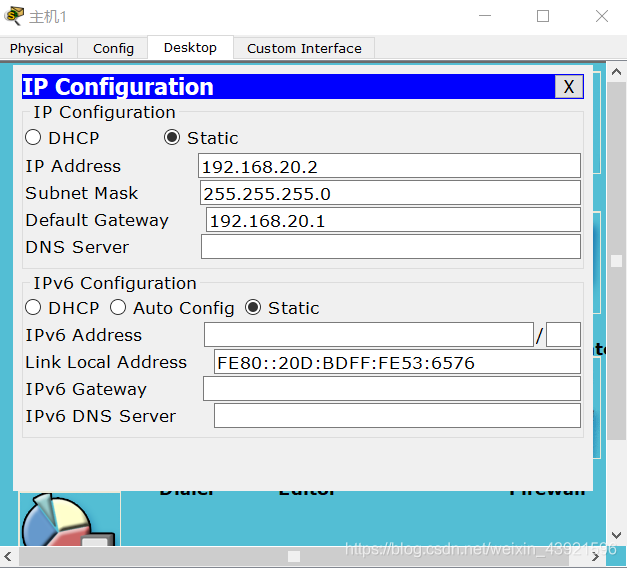Open the Config tab
This screenshot has width=627, height=568.
(x=113, y=48)
